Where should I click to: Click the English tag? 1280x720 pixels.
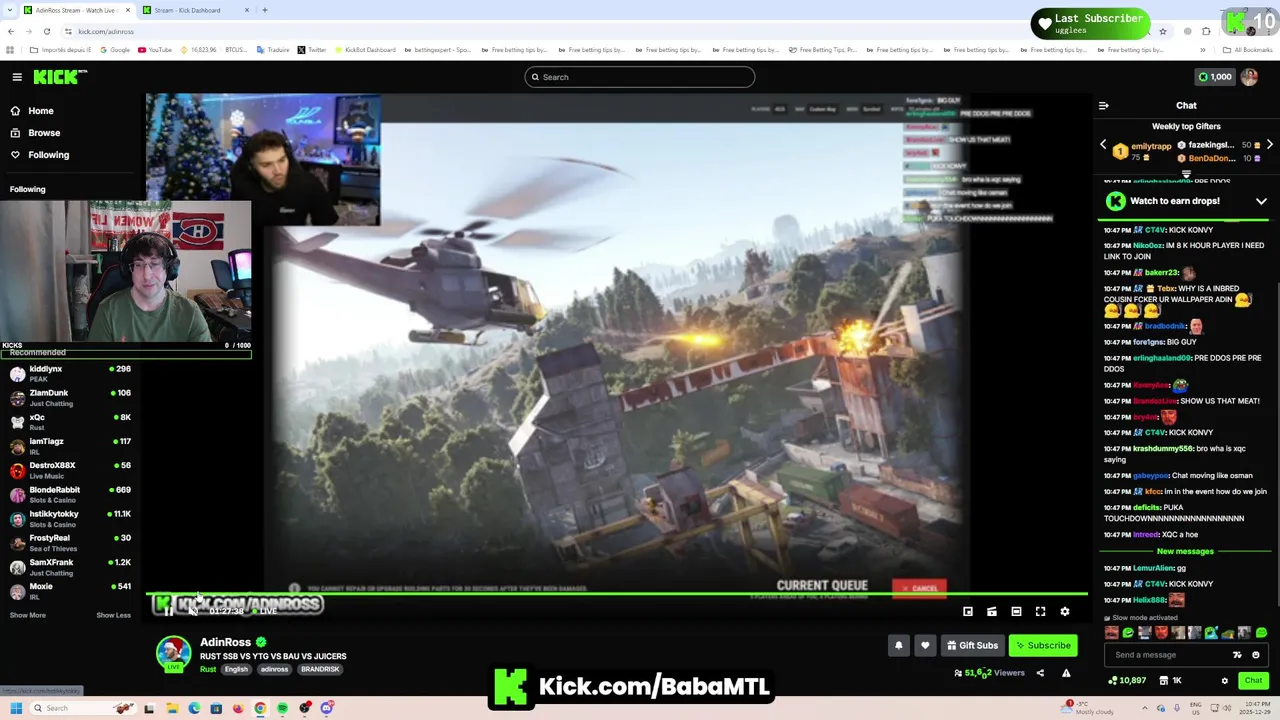pos(236,670)
